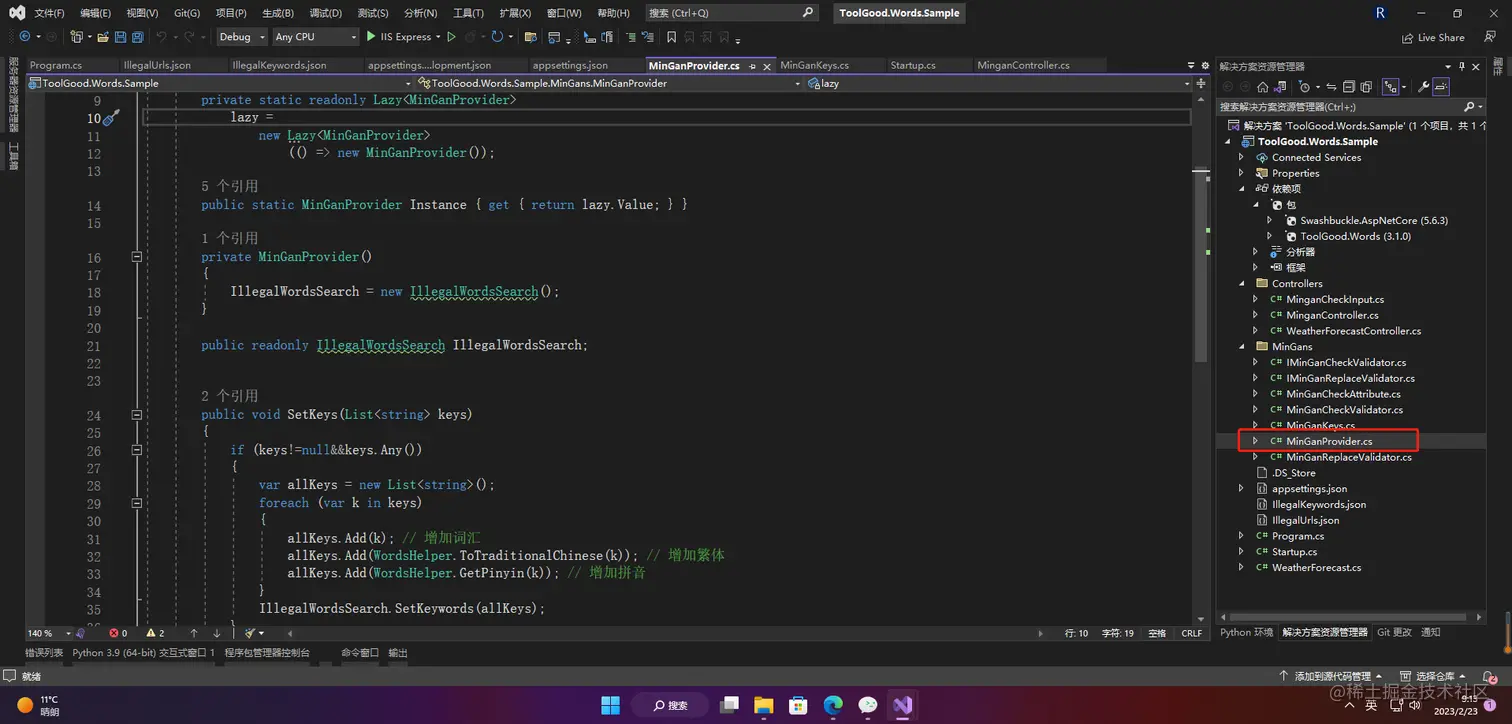Screen dimensions: 1512x724
Task: Click the CRLF line ending indicator
Action: (x=1192, y=634)
